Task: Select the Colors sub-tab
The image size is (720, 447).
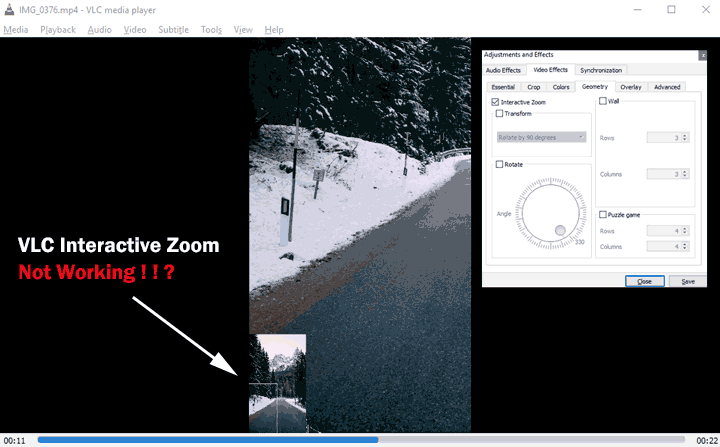Action: click(x=561, y=87)
